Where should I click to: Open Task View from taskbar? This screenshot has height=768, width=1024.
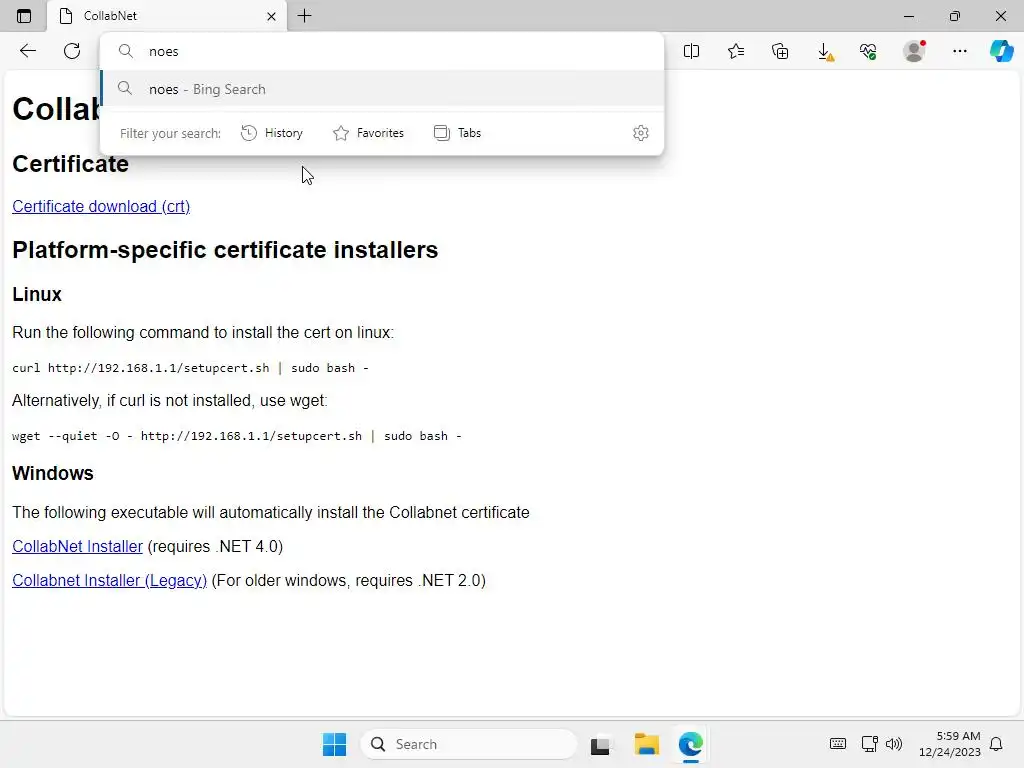[x=601, y=744]
